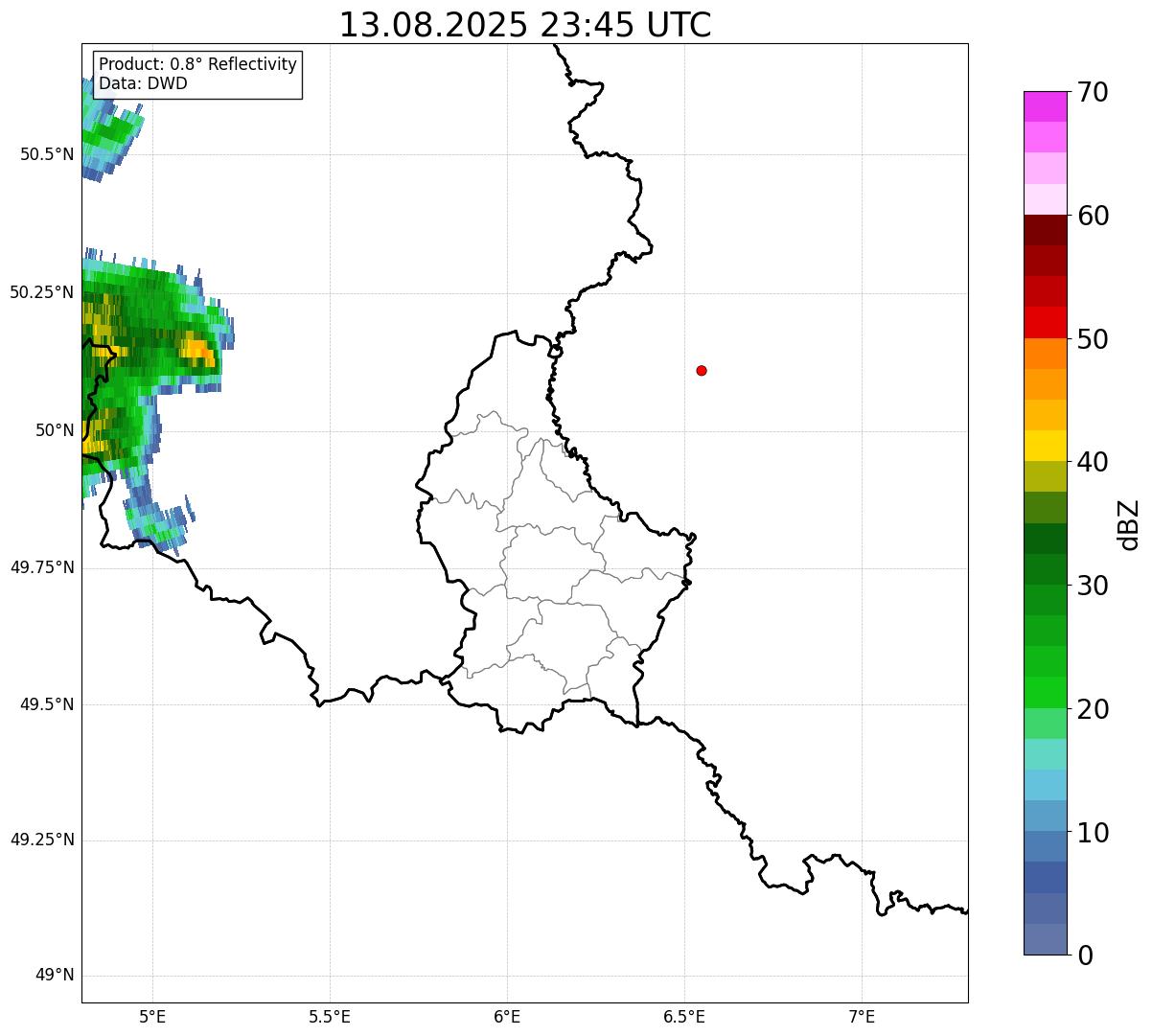The width and height of the screenshot is (1152, 1036).
Task: Click the orange colorbar swatch below 50
Action: (x=1045, y=354)
